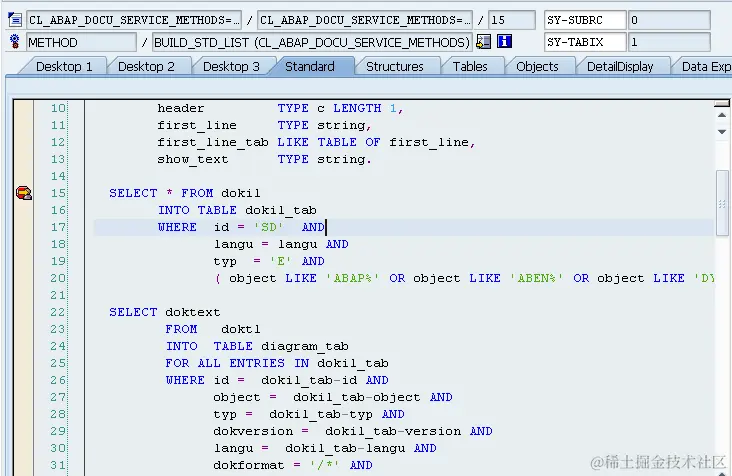Click the line number field showing 15
The width and height of the screenshot is (732, 476).
click(x=512, y=20)
